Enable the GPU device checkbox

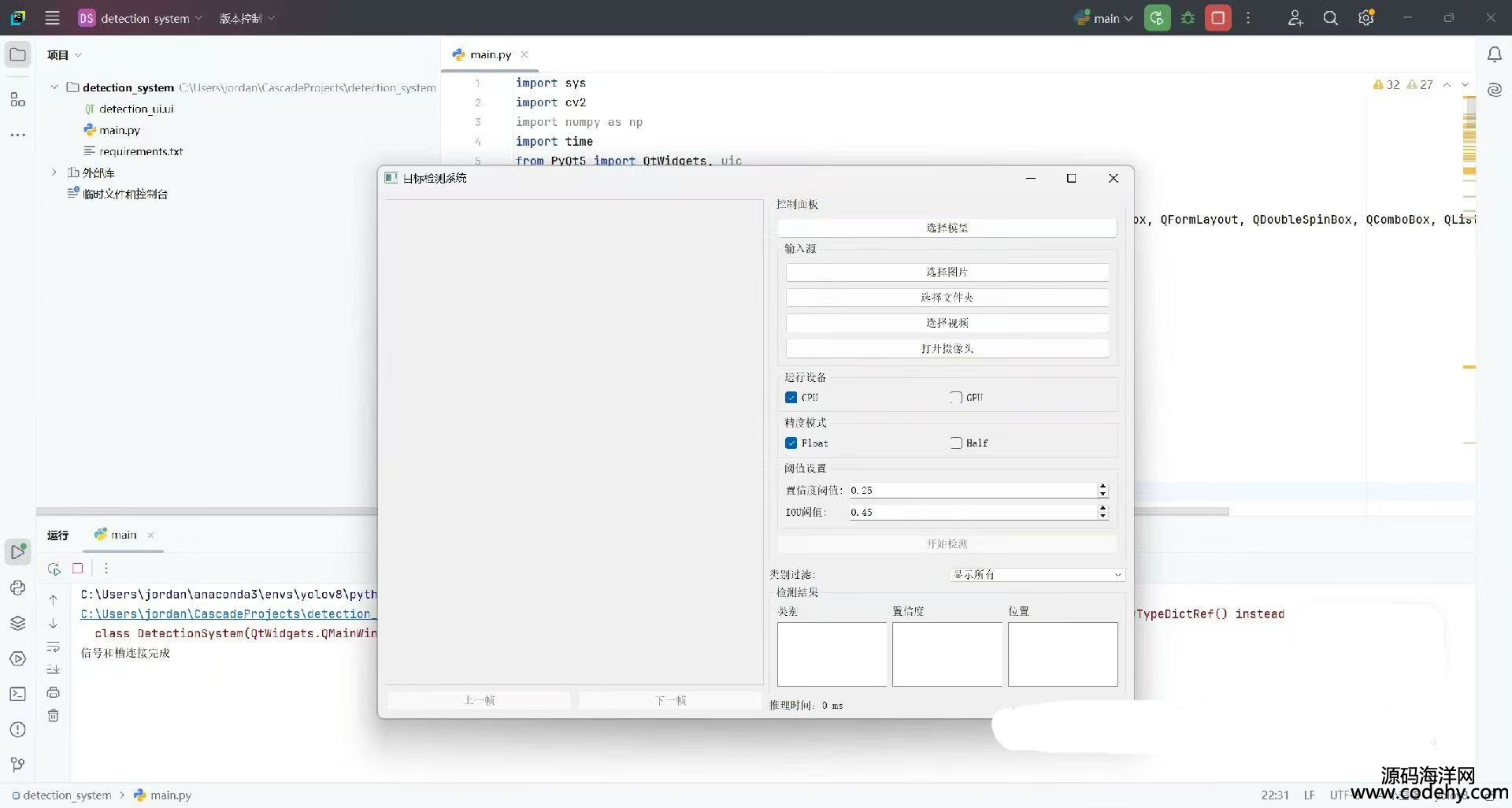coord(956,398)
